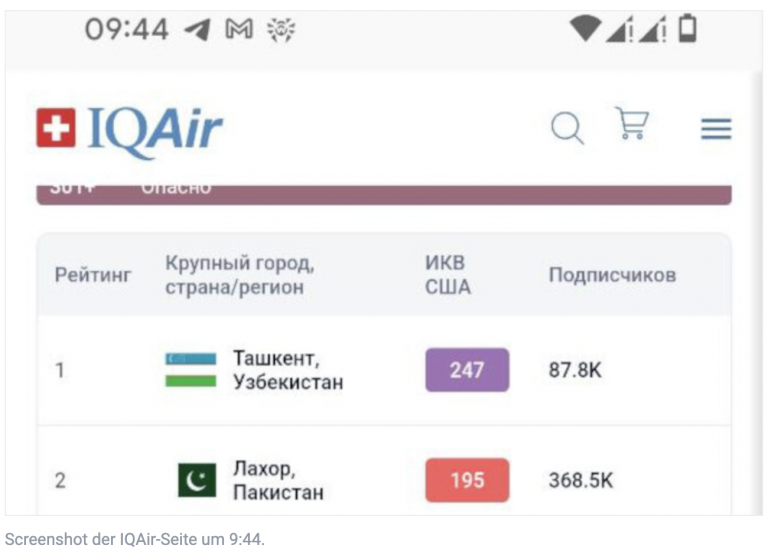This screenshot has width=768, height=555.
Task: Tap the Wi-Fi status icon
Action: 585,29
